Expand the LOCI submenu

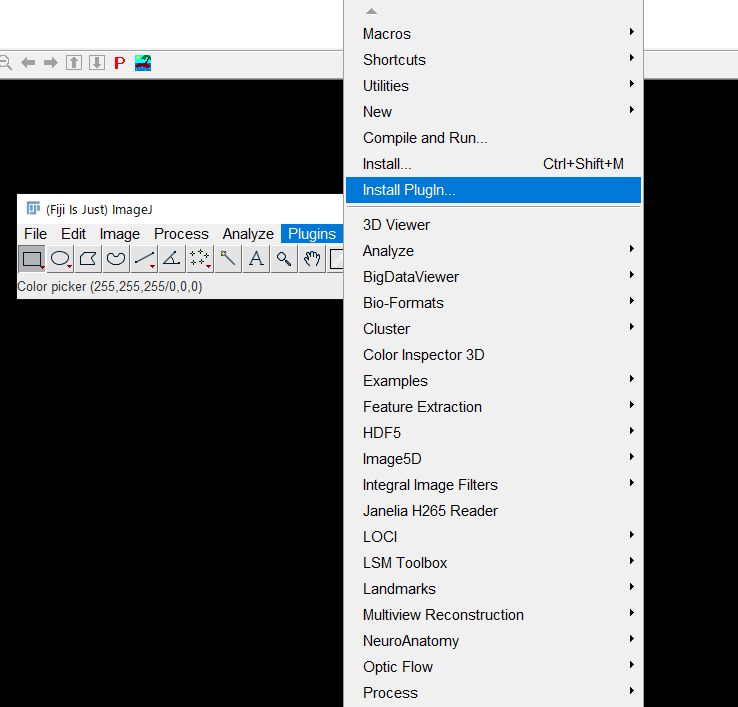pos(493,537)
